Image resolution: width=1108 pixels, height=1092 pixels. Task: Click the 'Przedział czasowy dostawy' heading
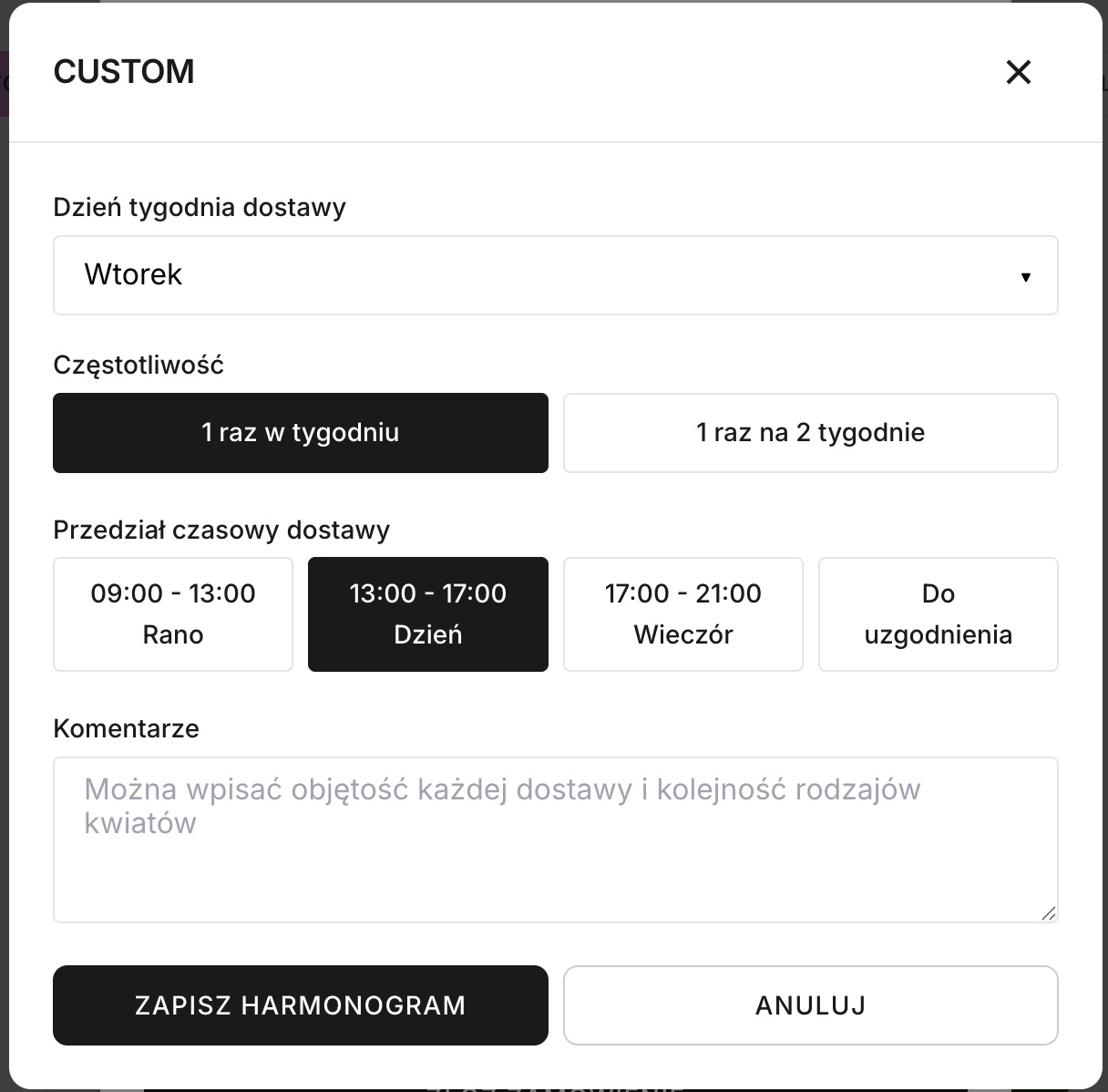221,530
